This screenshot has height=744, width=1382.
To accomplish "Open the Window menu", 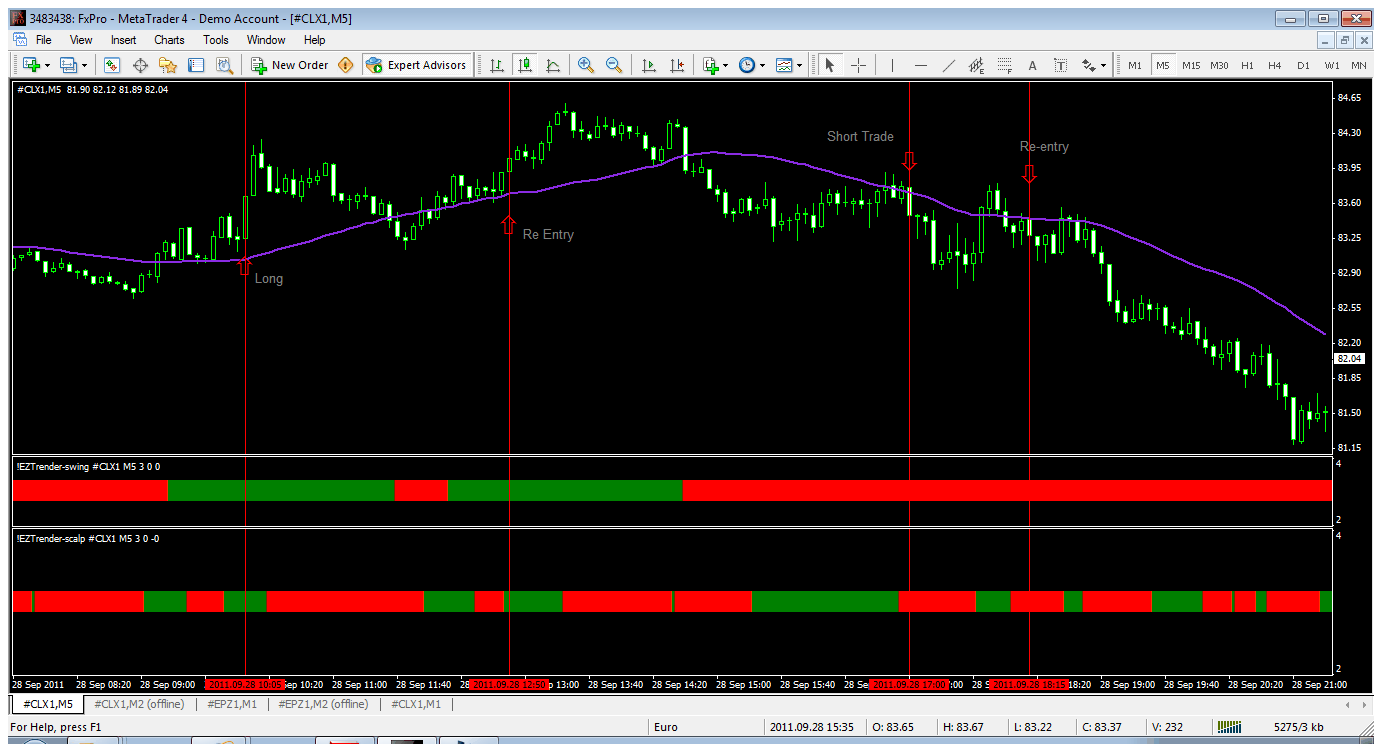I will tap(266, 40).
